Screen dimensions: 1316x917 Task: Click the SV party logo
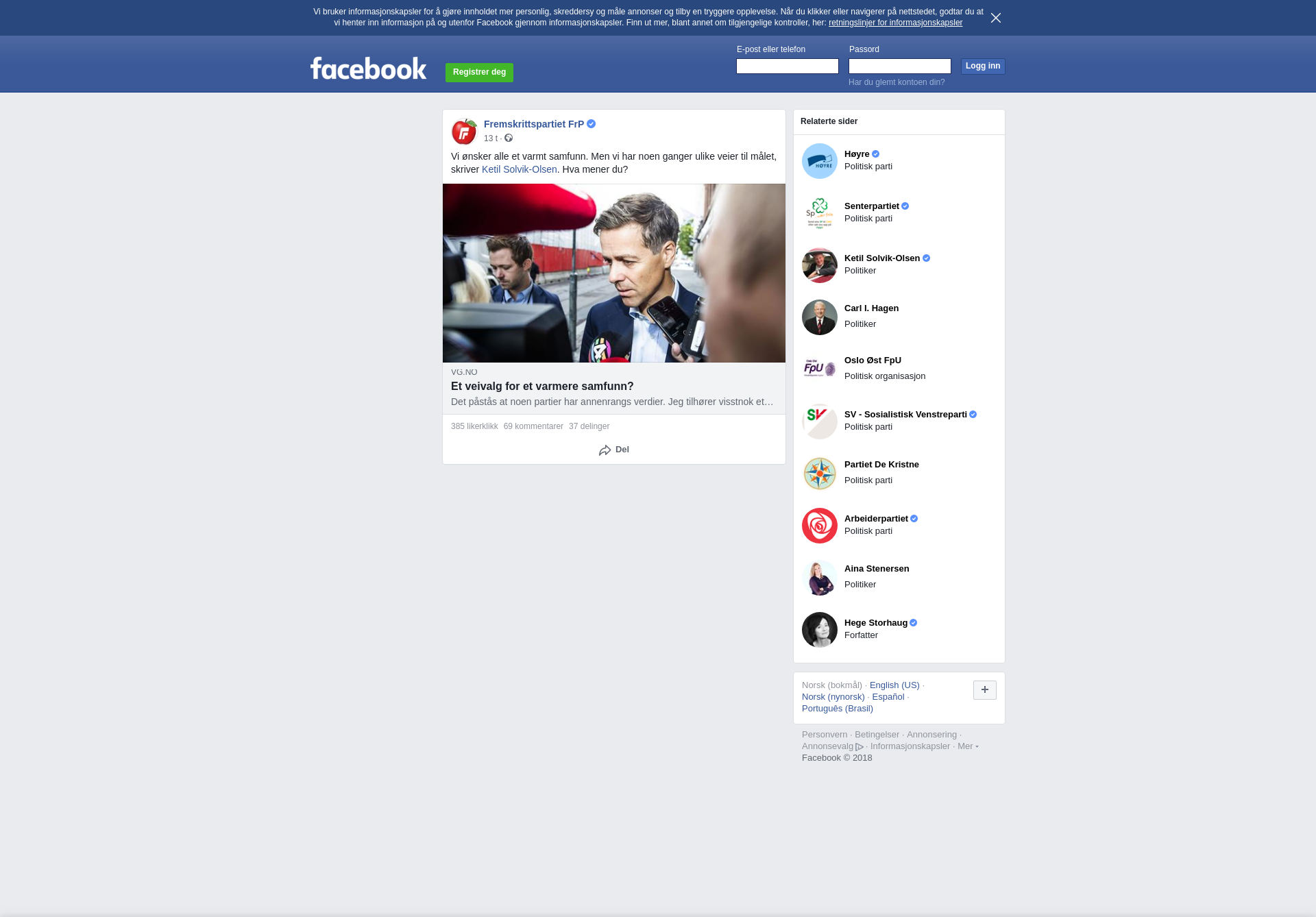[820, 421]
